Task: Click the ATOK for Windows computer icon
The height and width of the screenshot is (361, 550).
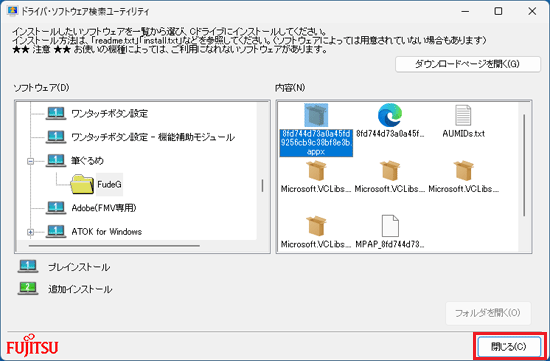Action: [56, 232]
